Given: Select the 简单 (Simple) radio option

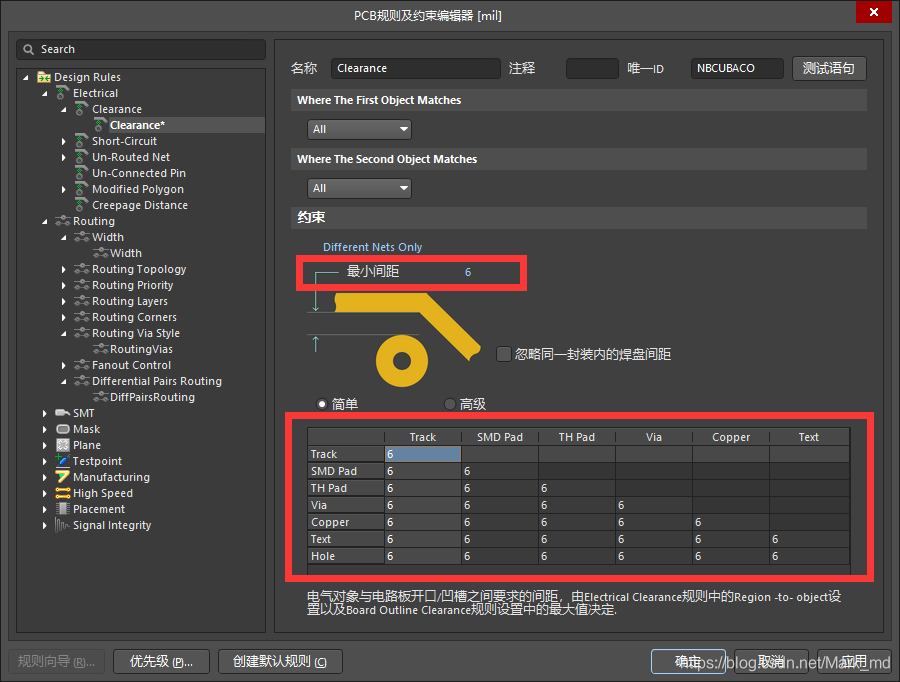Looking at the screenshot, I should pyautogui.click(x=322, y=404).
